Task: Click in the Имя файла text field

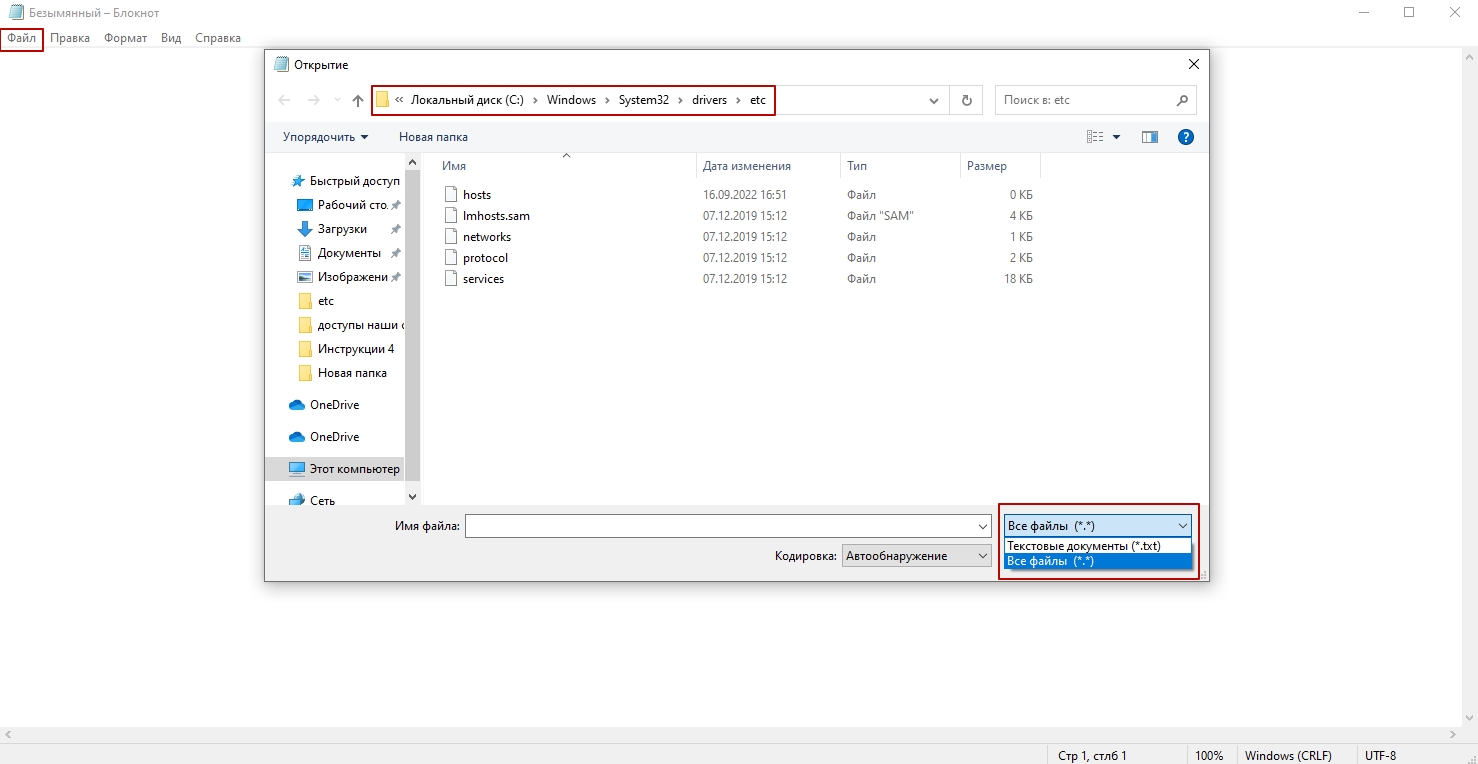Action: click(720, 526)
